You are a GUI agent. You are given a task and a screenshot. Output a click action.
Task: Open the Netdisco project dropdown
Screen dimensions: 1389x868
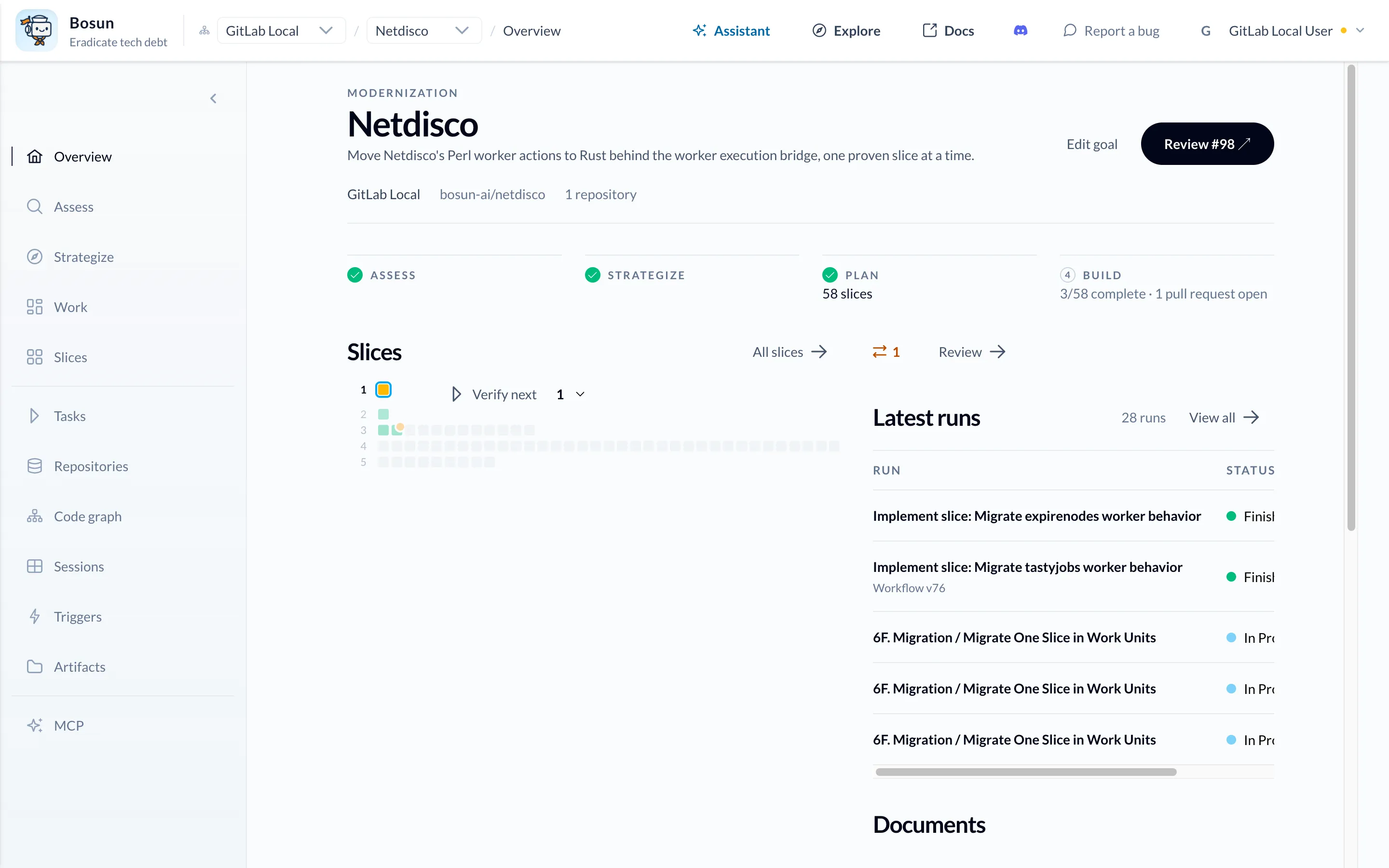[423, 30]
